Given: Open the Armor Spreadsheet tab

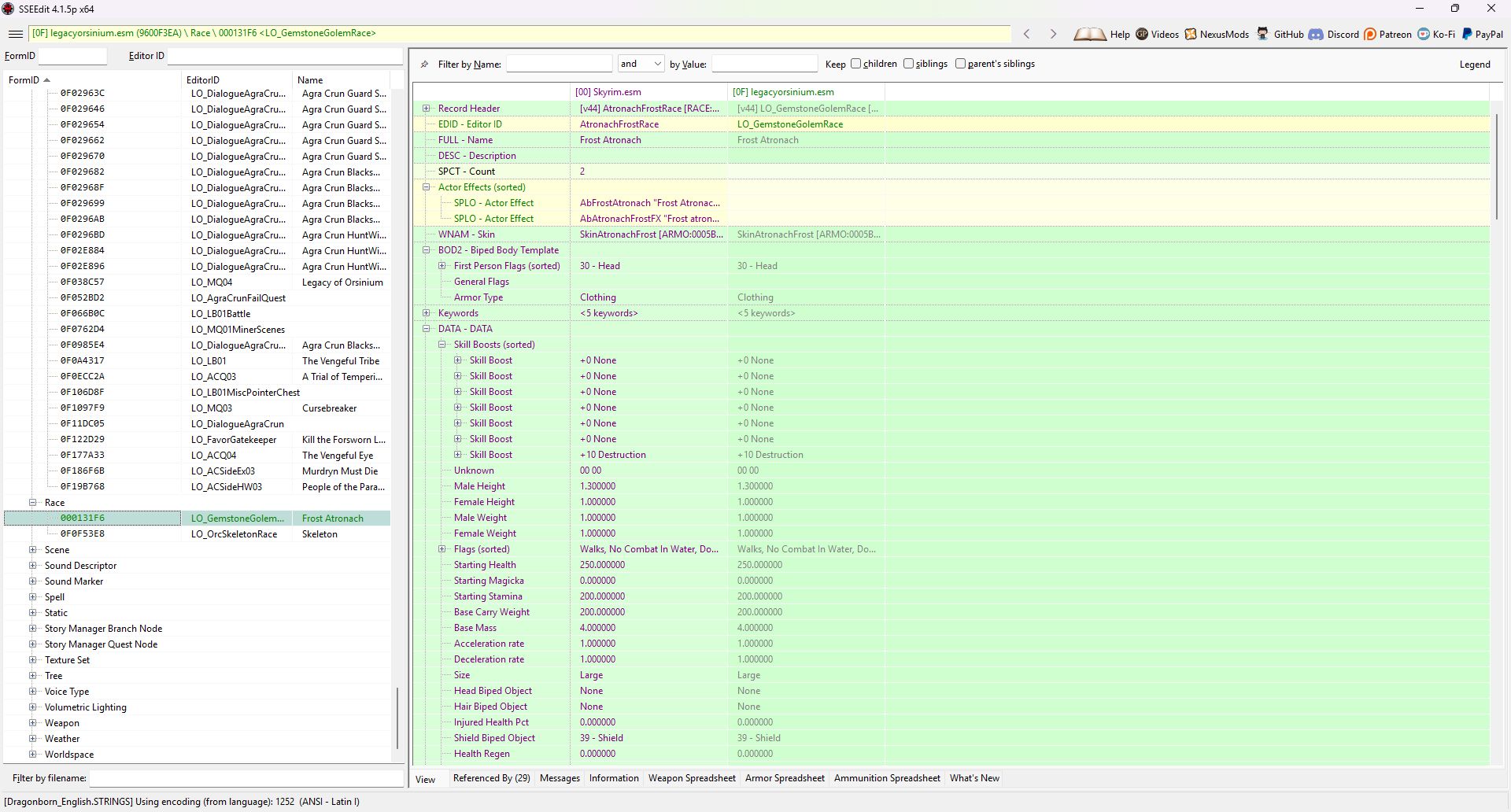Looking at the screenshot, I should (x=785, y=778).
